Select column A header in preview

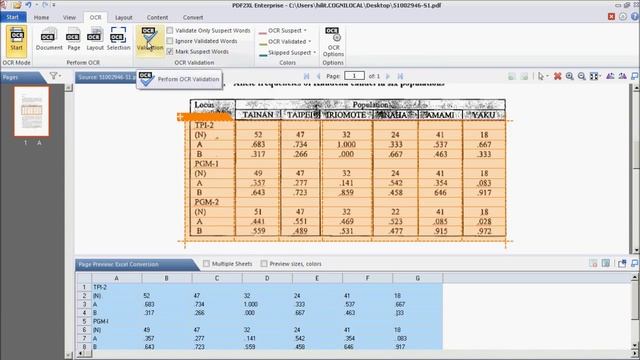click(x=116, y=278)
